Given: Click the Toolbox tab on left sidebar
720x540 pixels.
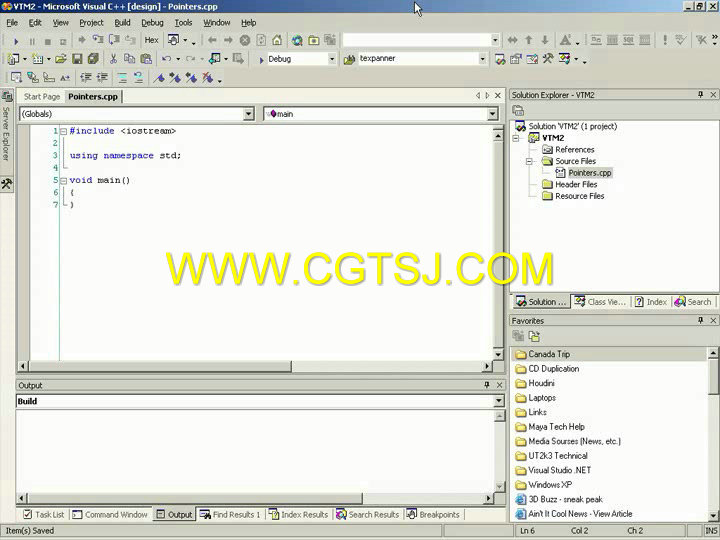Looking at the screenshot, I should tap(6, 184).
